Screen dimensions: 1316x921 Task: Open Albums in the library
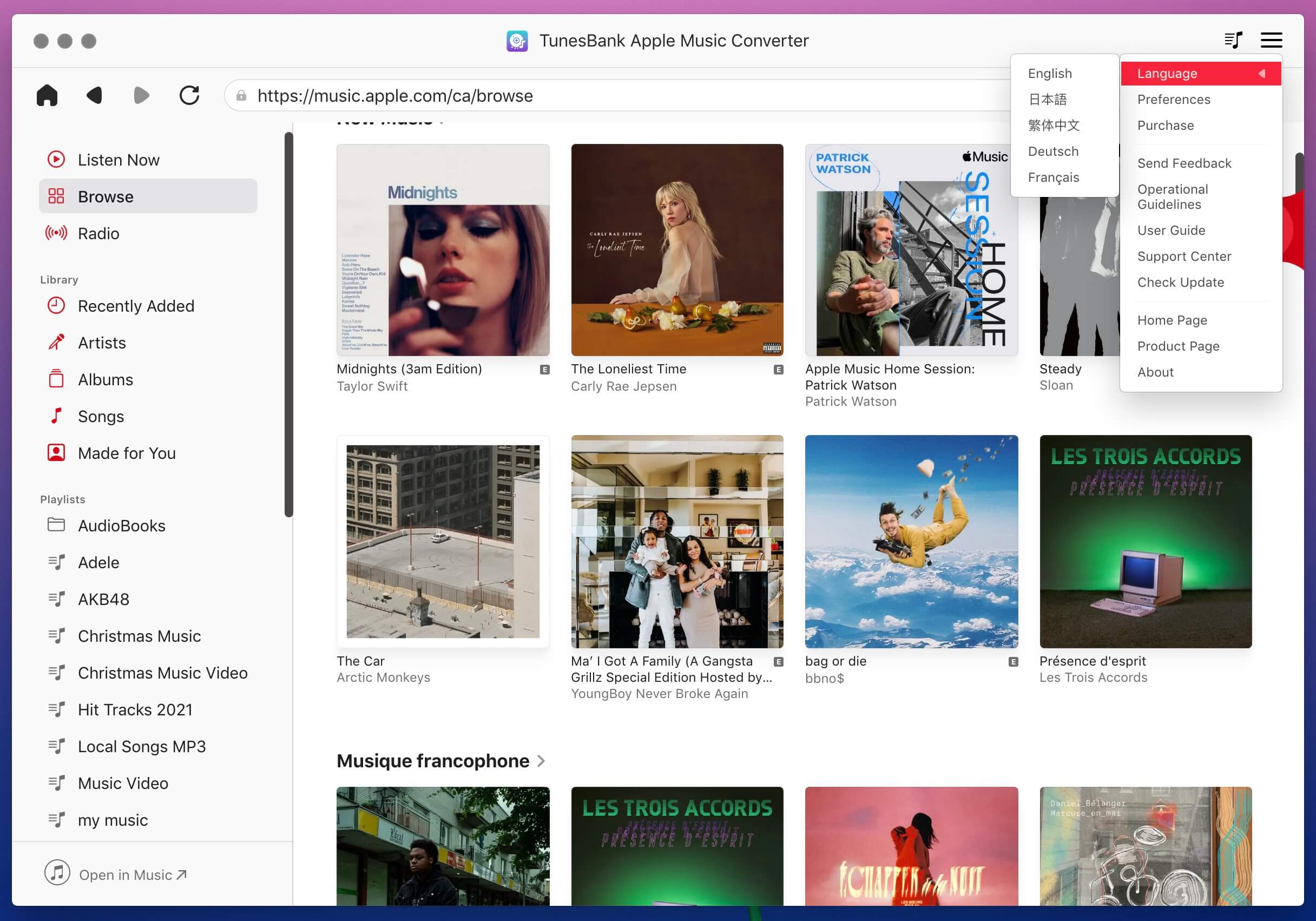[x=148, y=379]
